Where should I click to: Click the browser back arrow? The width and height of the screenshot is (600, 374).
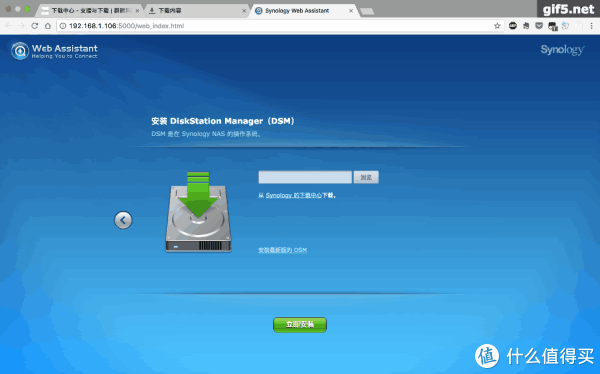[8, 26]
